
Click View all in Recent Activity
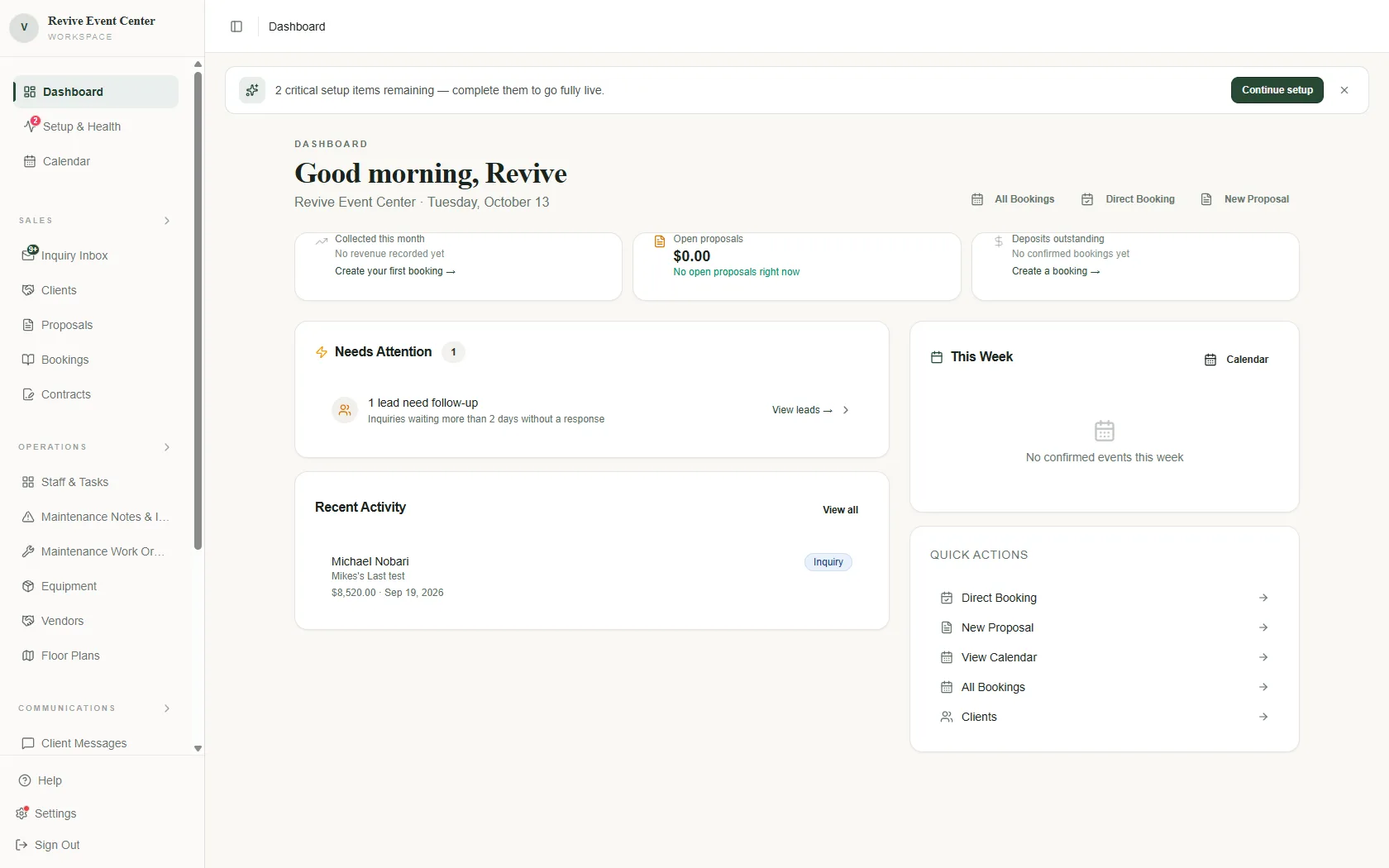tap(840, 510)
